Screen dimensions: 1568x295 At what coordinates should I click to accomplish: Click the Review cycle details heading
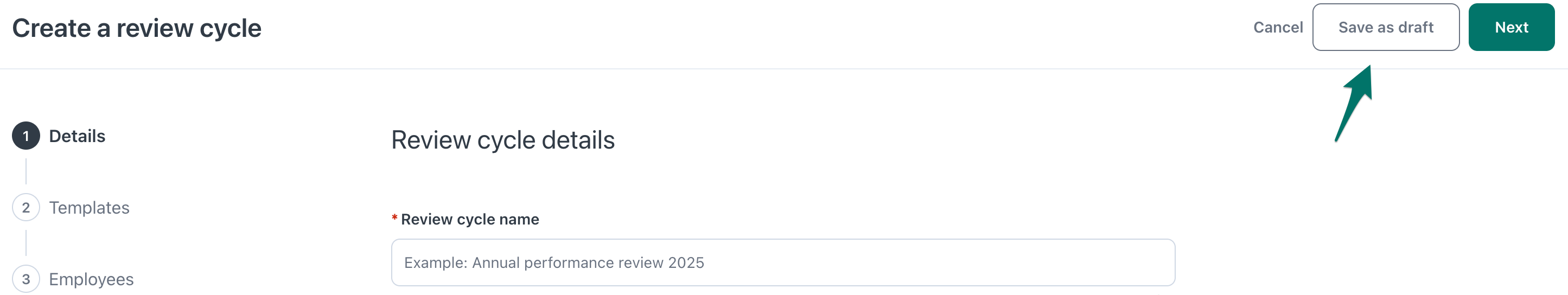[x=503, y=140]
